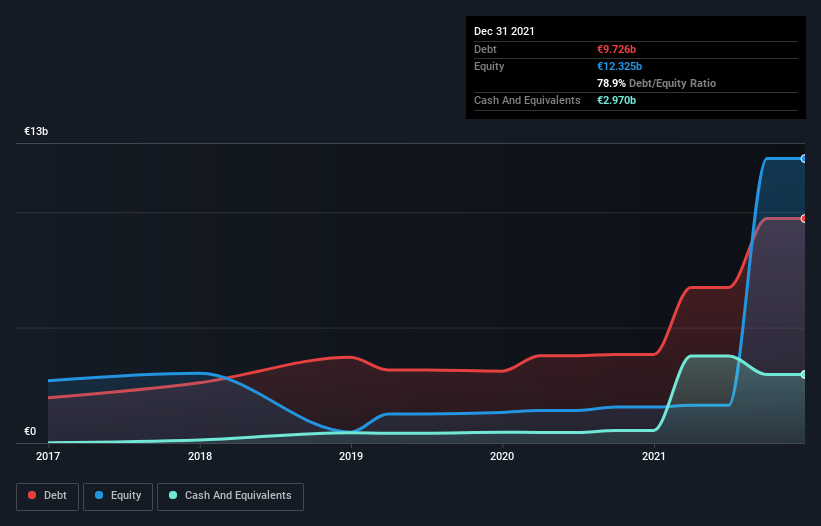The width and height of the screenshot is (821, 526).
Task: Click the 2018 x-axis label
Action: 200,456
